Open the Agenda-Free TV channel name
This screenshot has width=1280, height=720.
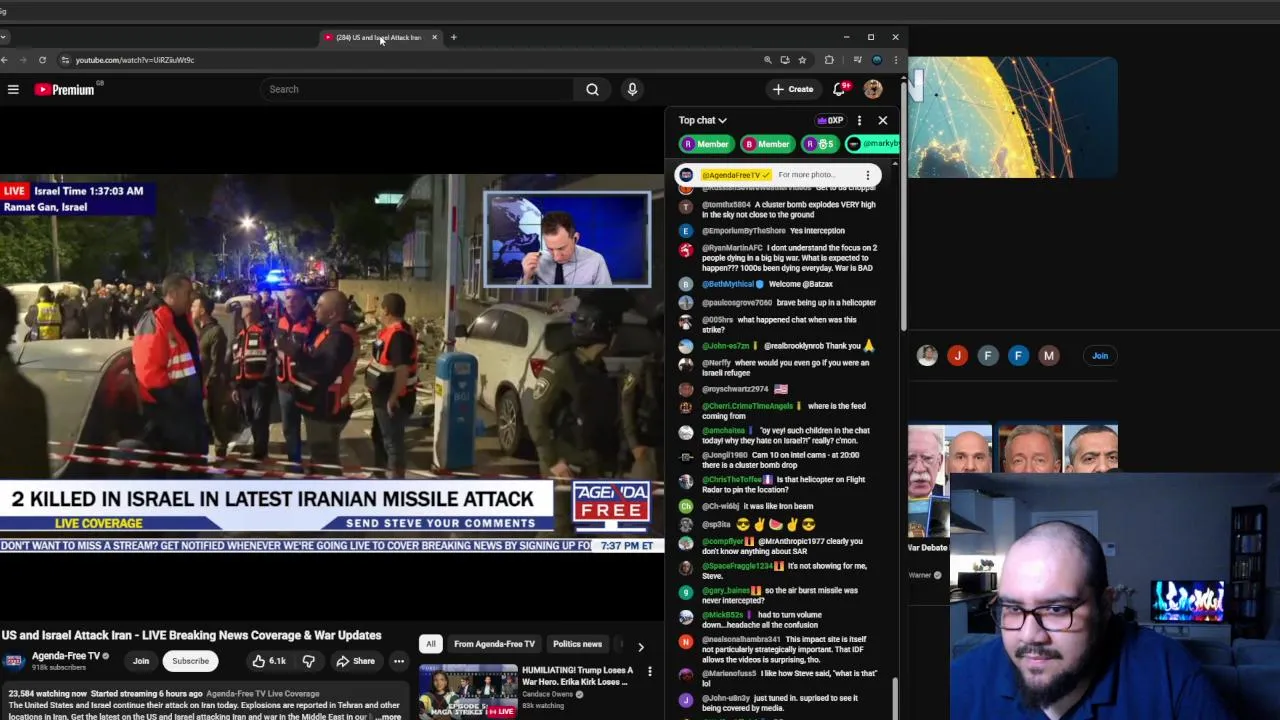click(x=66, y=656)
